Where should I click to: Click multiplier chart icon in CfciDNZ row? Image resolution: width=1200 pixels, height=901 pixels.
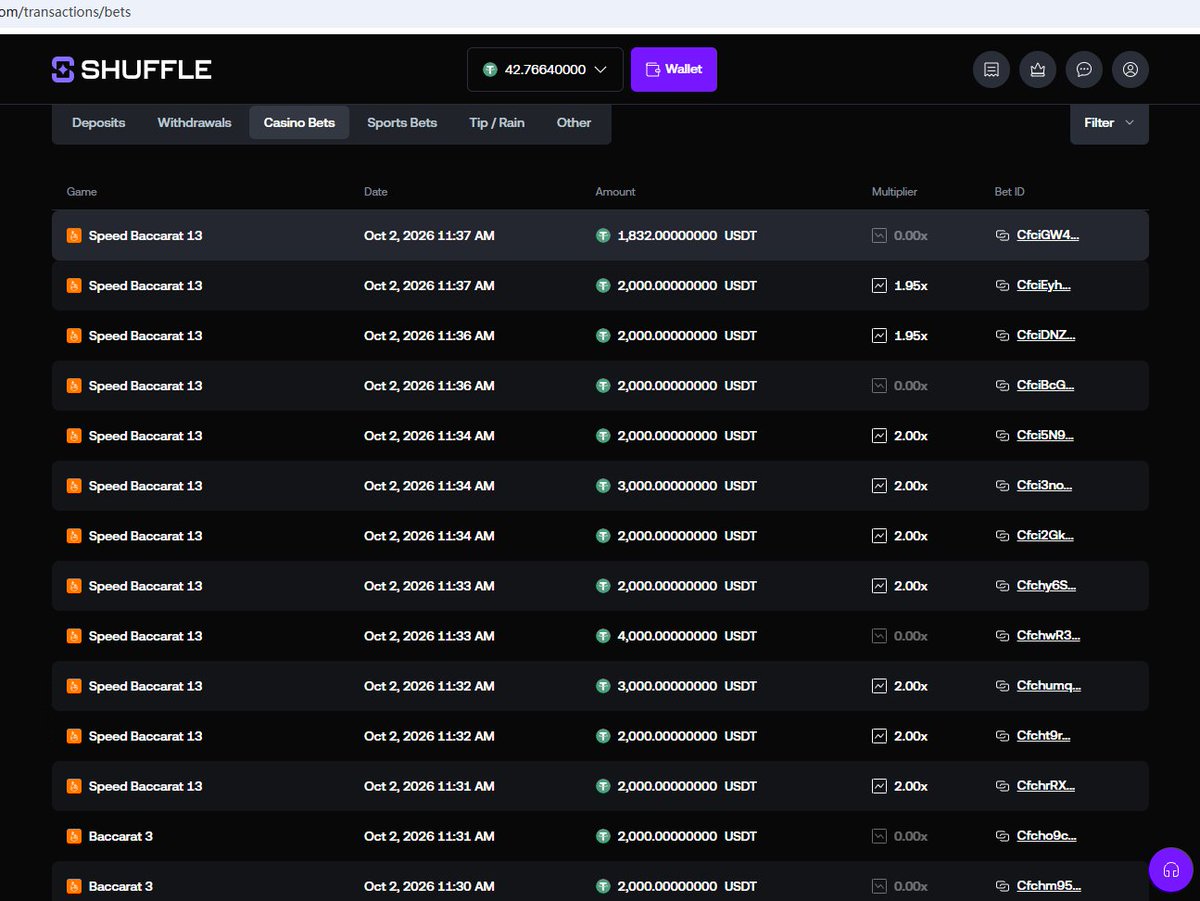(879, 336)
